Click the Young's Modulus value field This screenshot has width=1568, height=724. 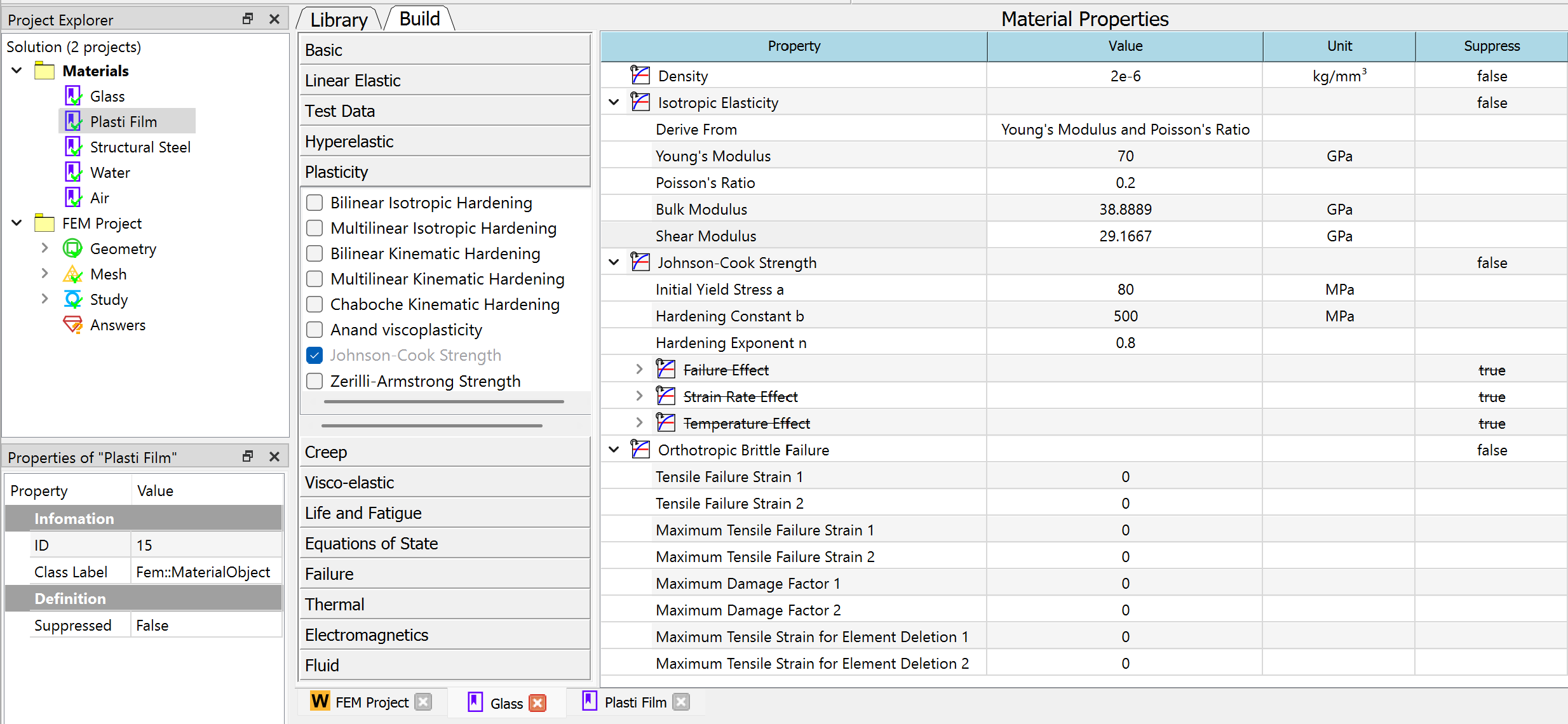(1125, 156)
